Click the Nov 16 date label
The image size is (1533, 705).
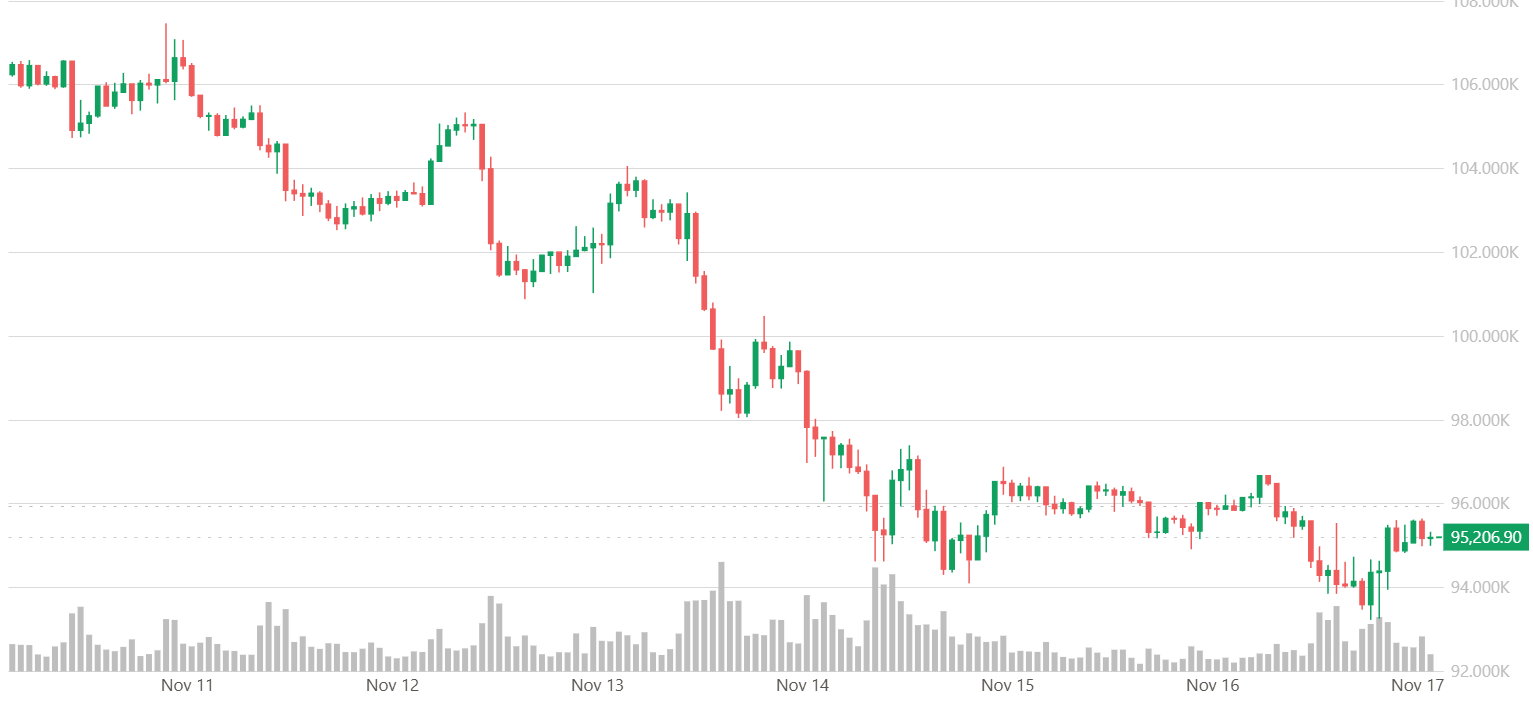click(1213, 686)
